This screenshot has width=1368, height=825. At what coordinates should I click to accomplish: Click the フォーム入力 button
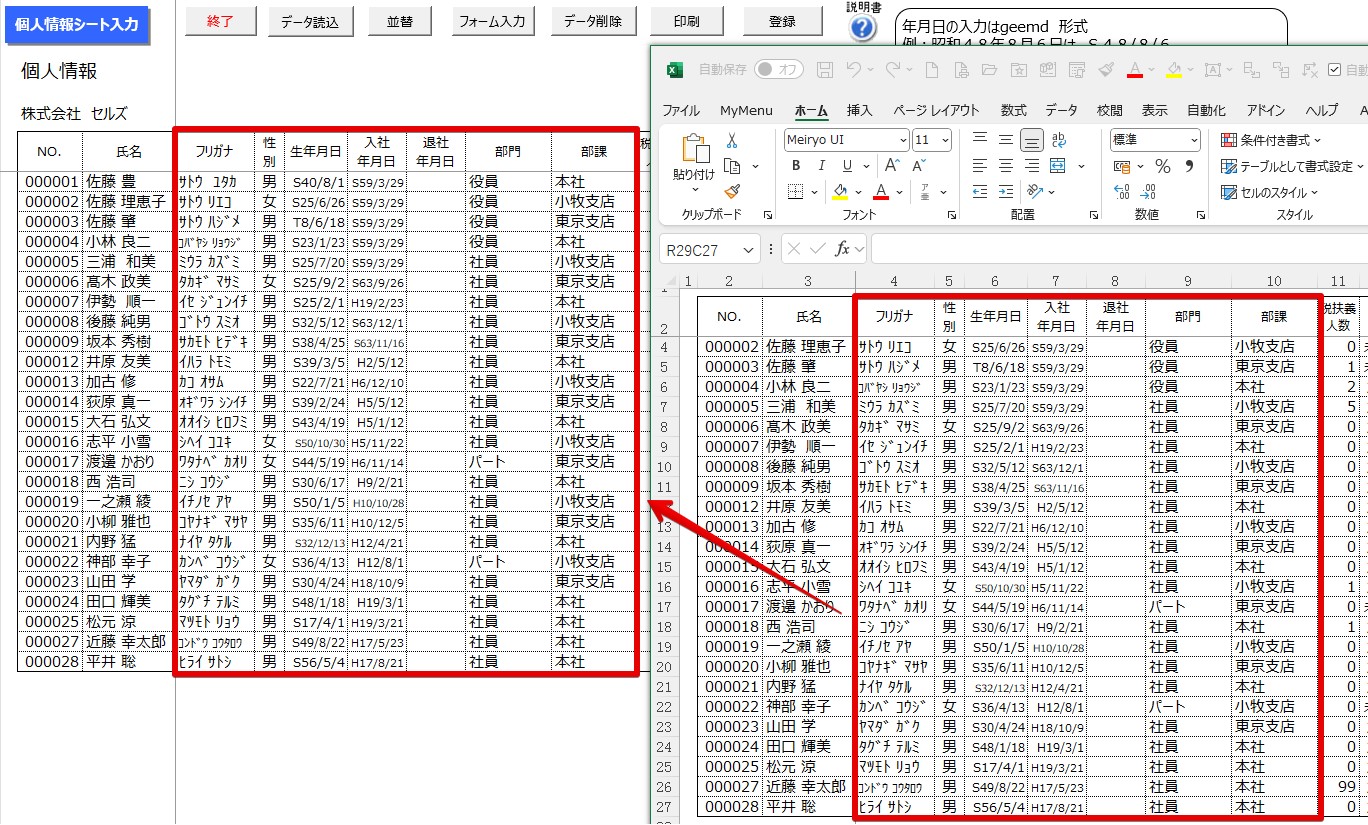pyautogui.click(x=493, y=21)
